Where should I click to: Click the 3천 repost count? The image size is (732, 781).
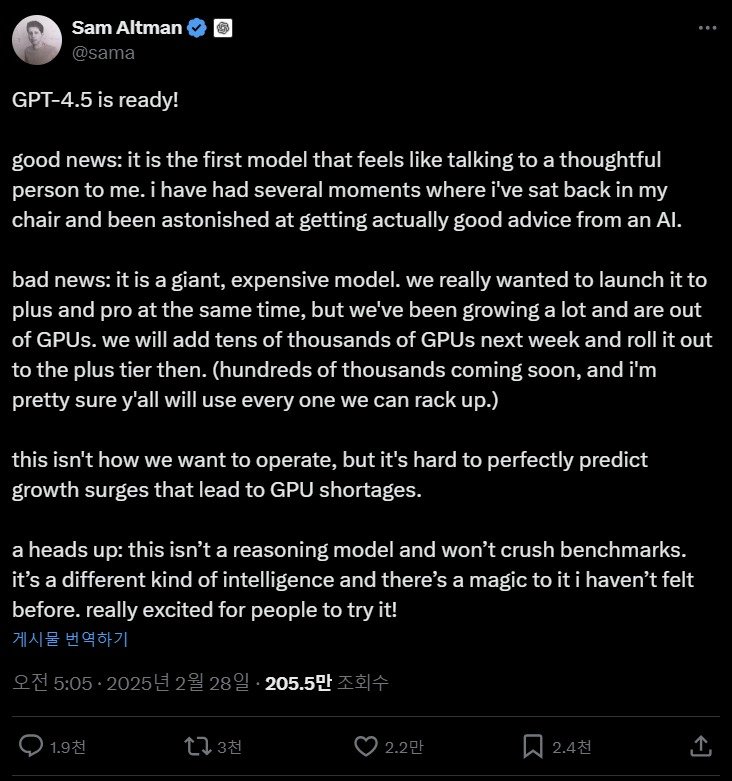pyautogui.click(x=229, y=747)
